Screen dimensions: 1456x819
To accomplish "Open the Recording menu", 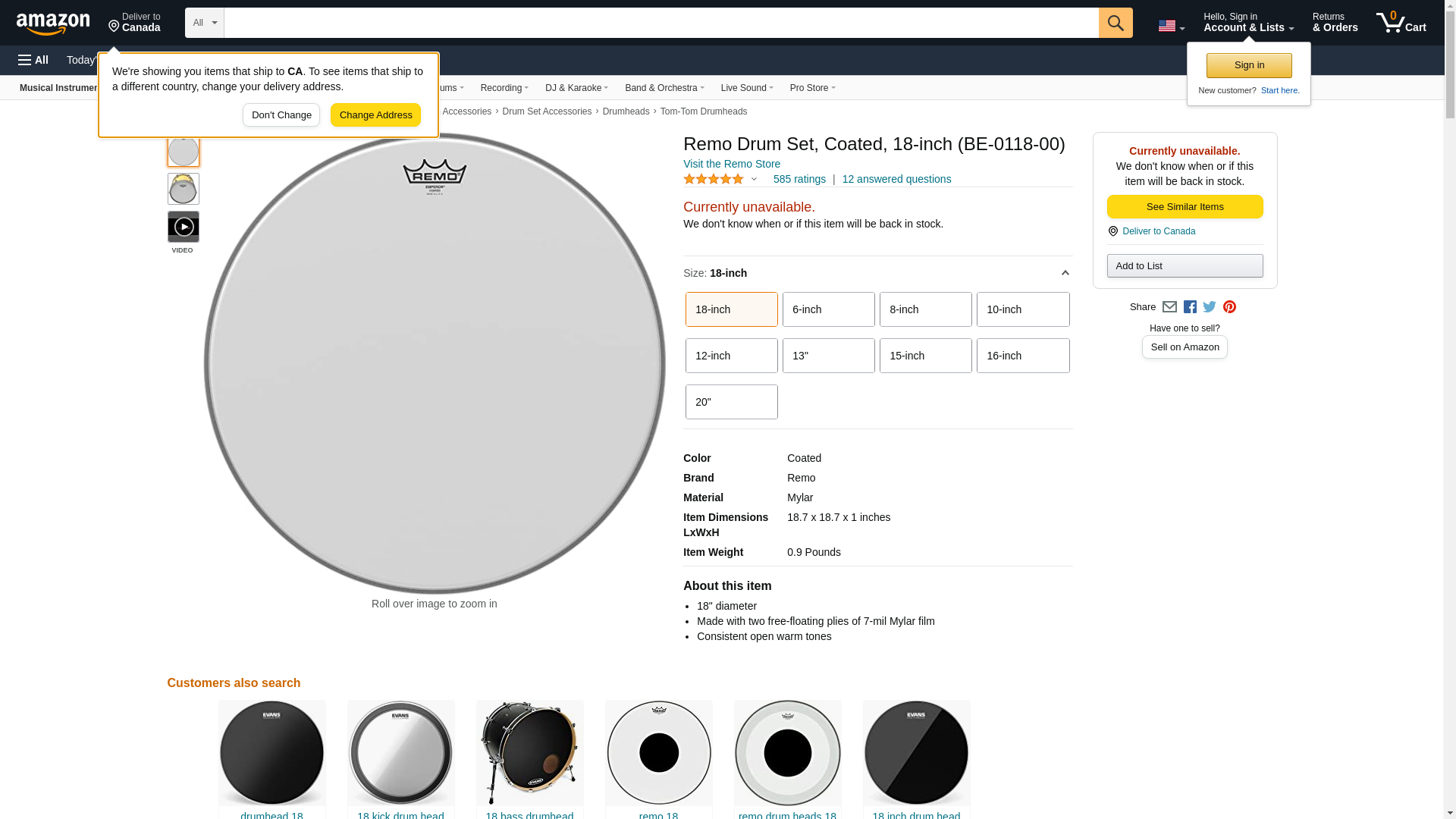I will pyautogui.click(x=504, y=88).
